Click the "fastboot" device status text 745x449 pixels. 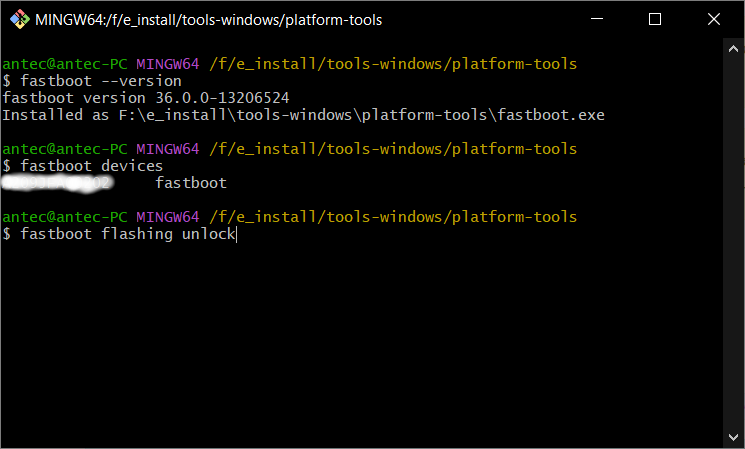pyautogui.click(x=191, y=184)
